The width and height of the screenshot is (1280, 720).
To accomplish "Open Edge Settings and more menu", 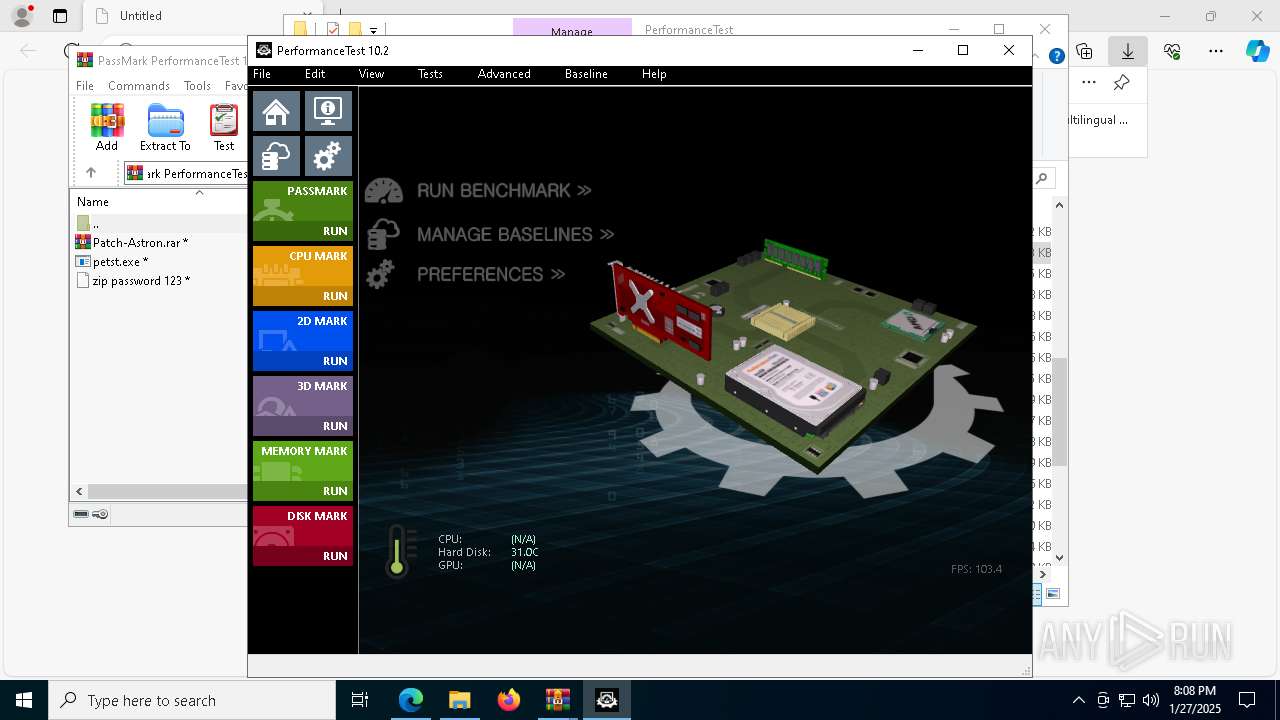I will pyautogui.click(x=1216, y=51).
